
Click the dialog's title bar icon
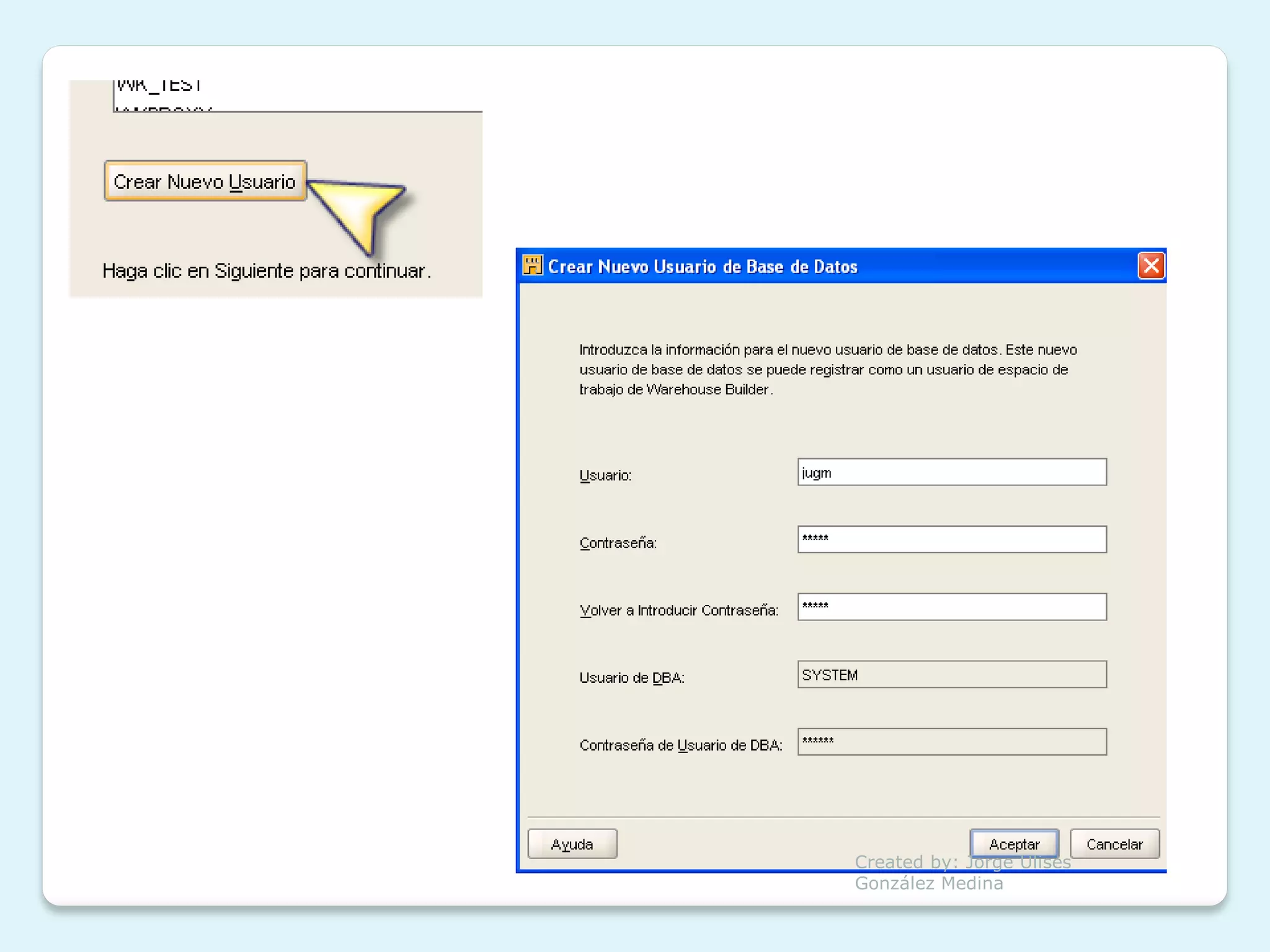click(532, 265)
